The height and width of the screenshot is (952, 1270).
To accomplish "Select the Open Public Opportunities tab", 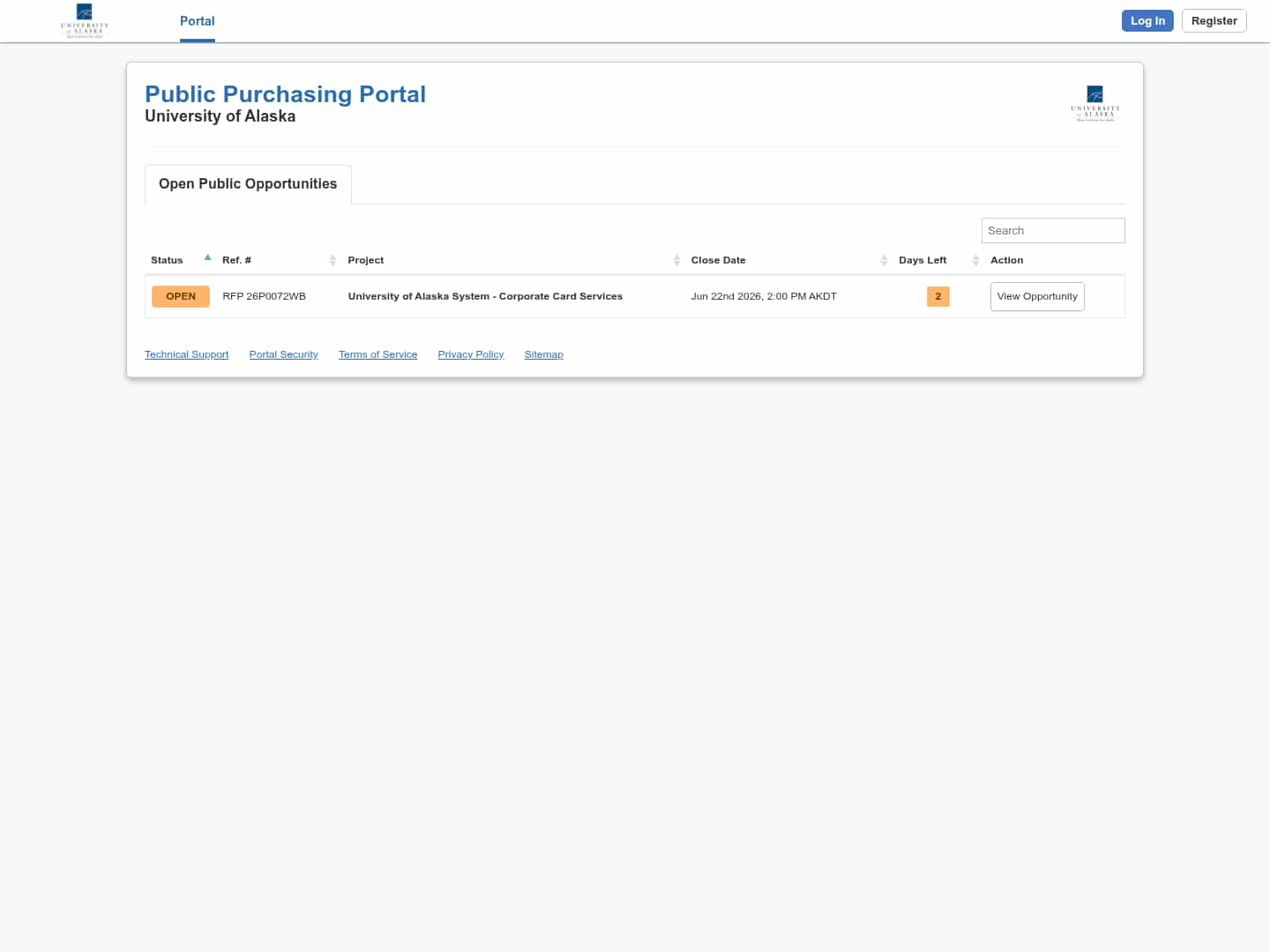I will click(x=248, y=184).
